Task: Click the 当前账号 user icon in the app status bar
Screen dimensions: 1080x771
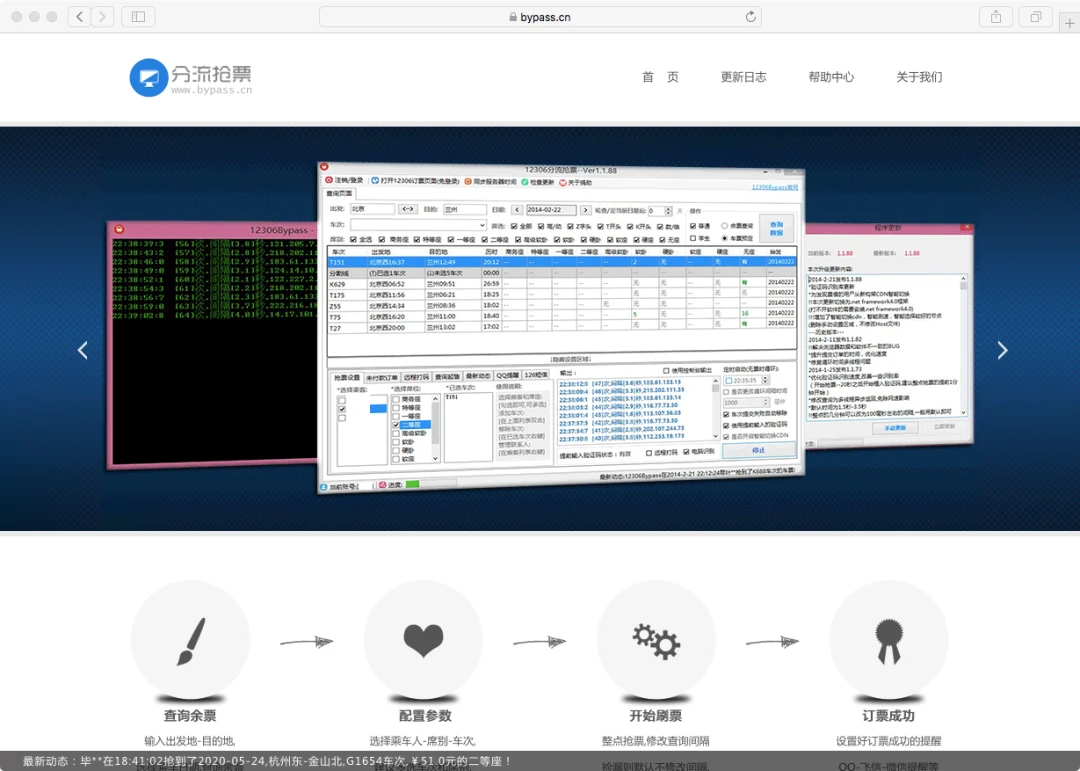Action: point(324,487)
